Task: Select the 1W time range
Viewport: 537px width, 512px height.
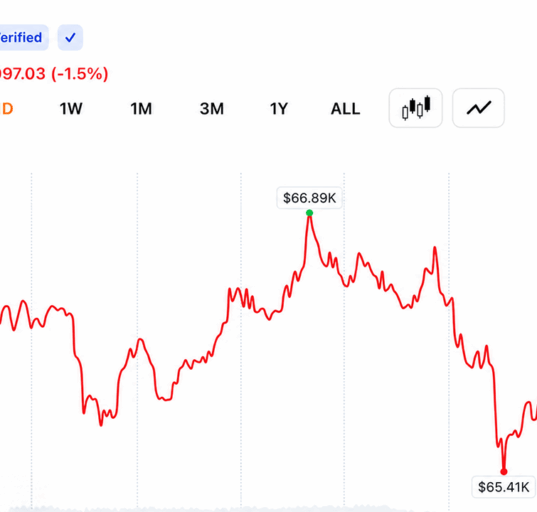Action: 71,109
